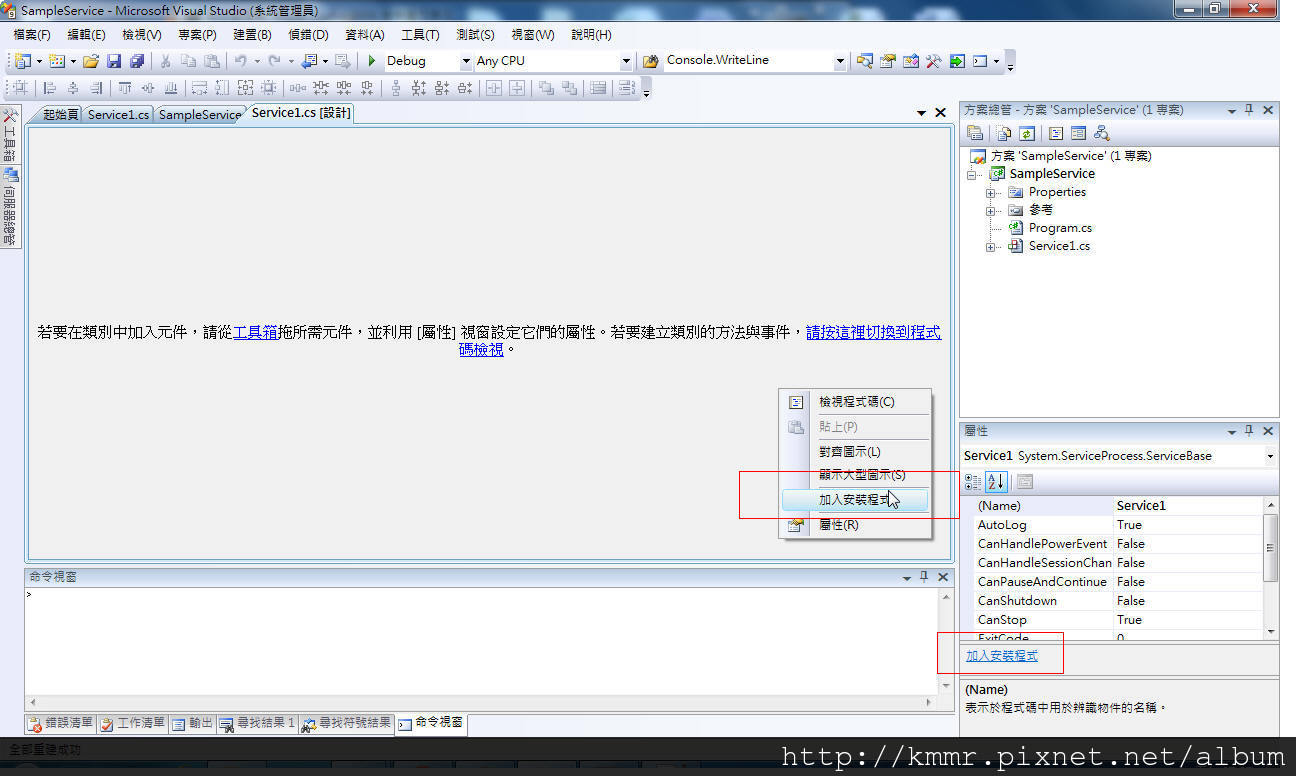Close the Service1.cs [設計] document with X

point(940,113)
